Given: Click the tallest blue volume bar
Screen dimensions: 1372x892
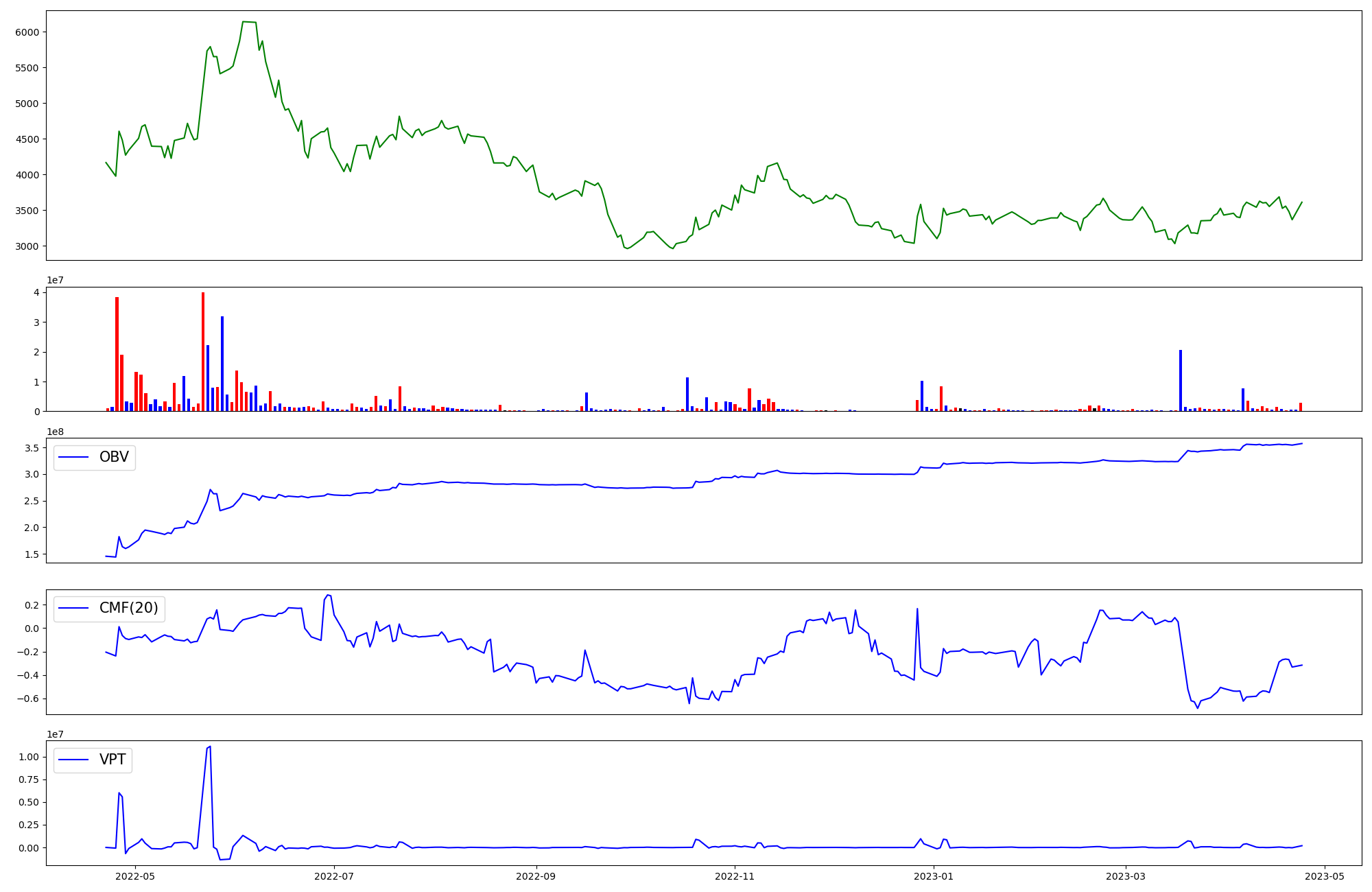Looking at the screenshot, I should tap(222, 364).
